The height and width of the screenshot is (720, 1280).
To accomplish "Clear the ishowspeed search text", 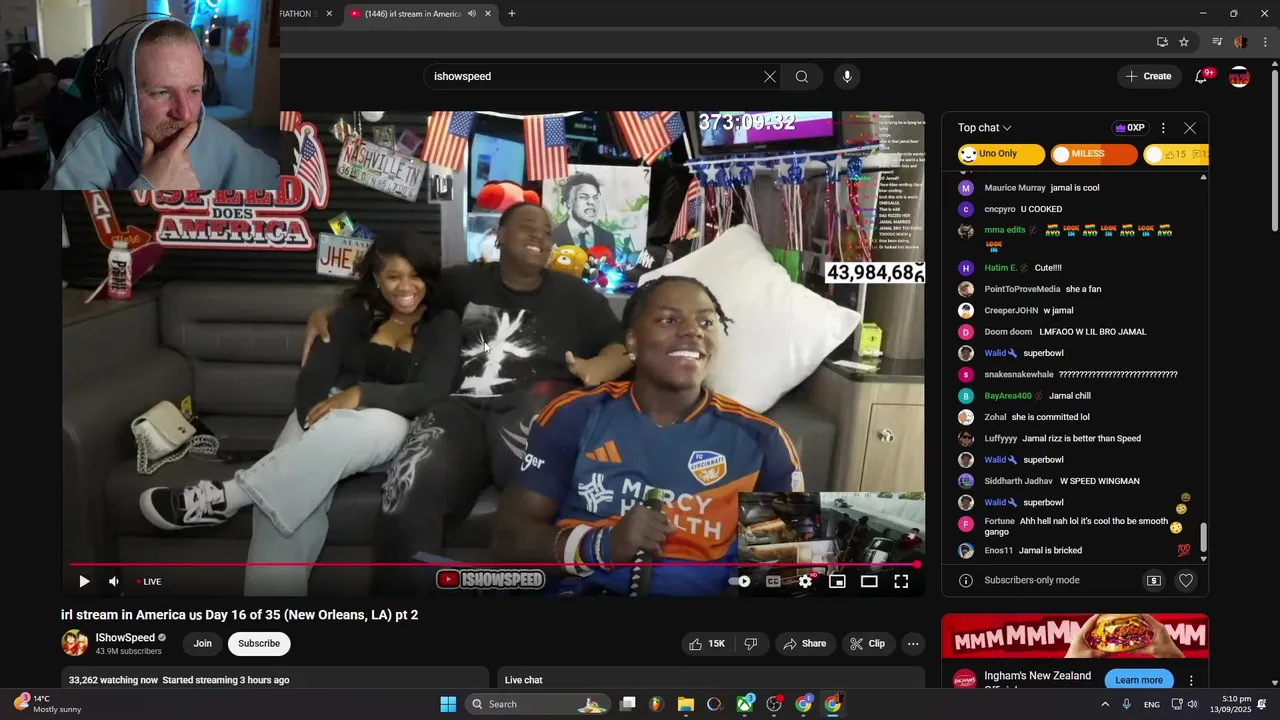I will point(770,76).
